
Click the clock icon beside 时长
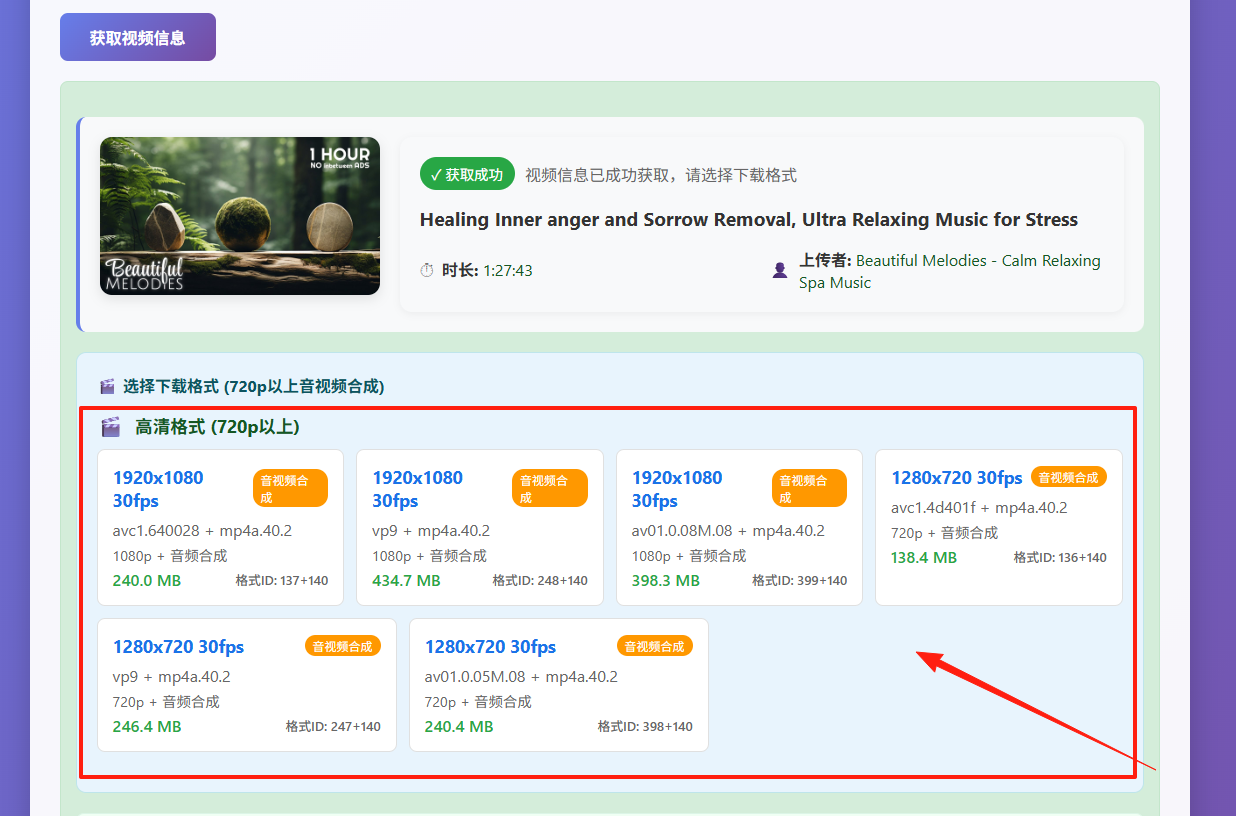[427, 271]
